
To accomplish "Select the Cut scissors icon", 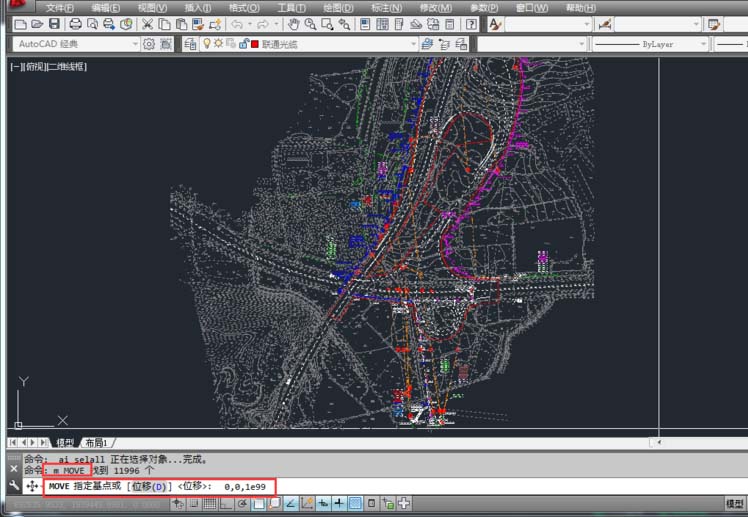I will pyautogui.click(x=147, y=24).
